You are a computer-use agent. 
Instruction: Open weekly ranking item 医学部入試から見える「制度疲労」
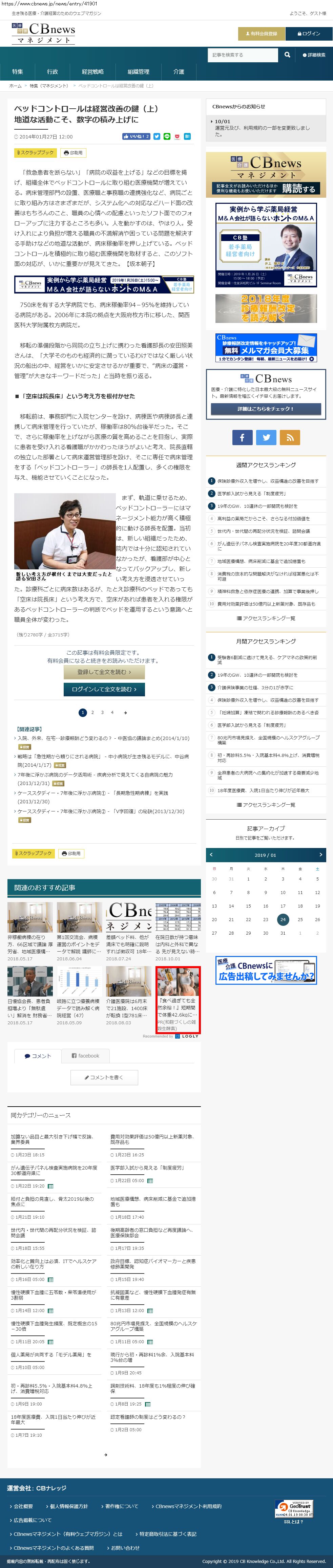coord(251,494)
